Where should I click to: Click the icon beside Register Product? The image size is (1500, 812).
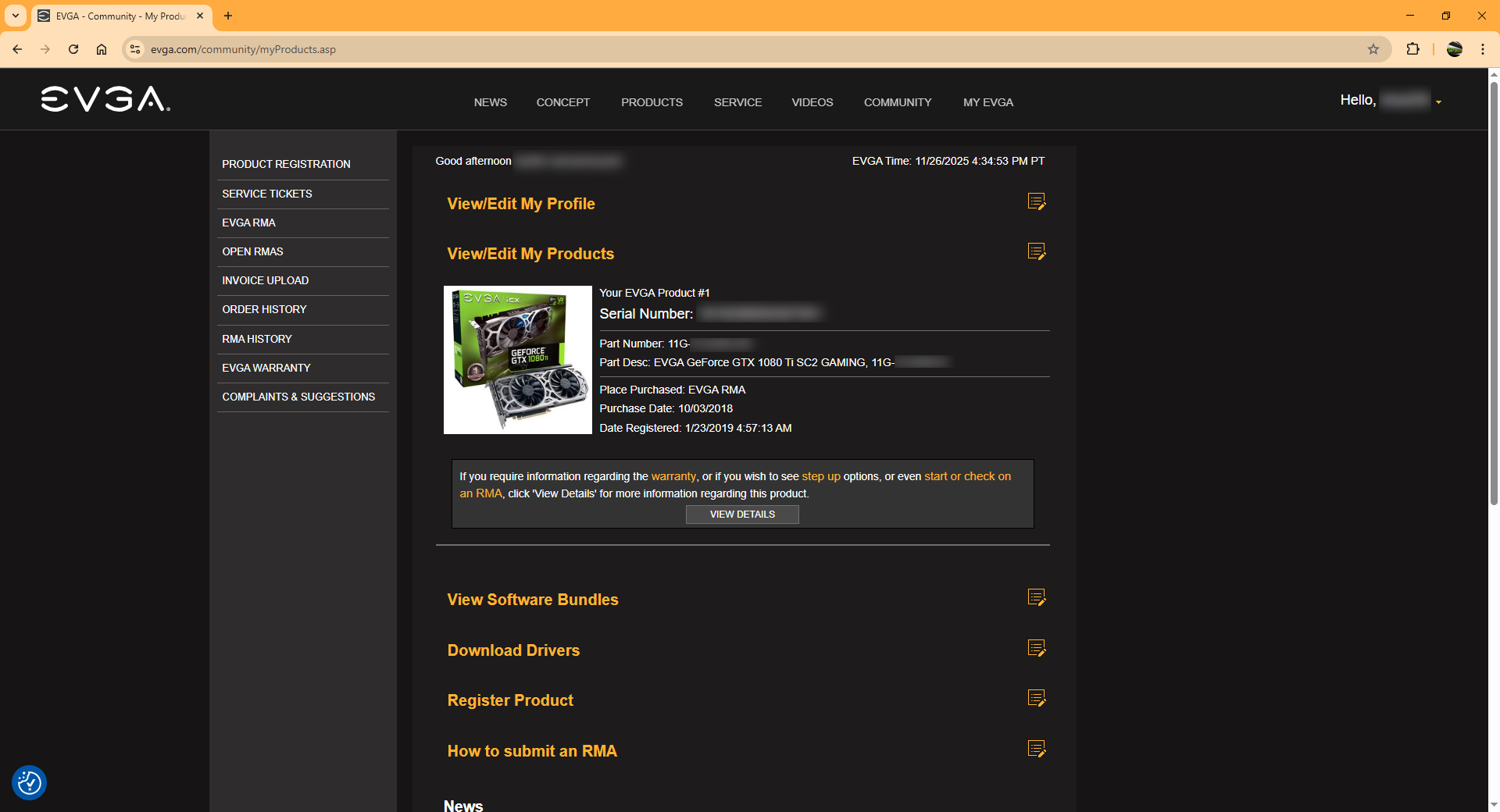click(x=1037, y=698)
